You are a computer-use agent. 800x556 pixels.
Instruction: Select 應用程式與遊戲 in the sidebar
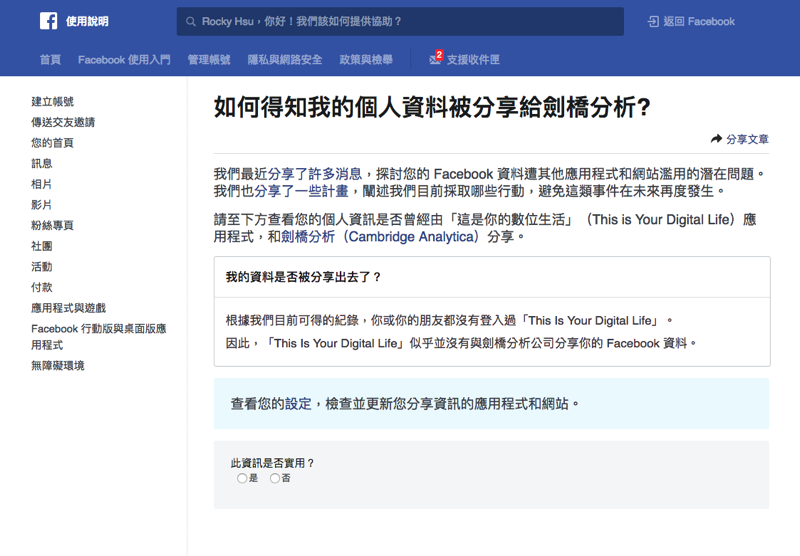pos(68,308)
